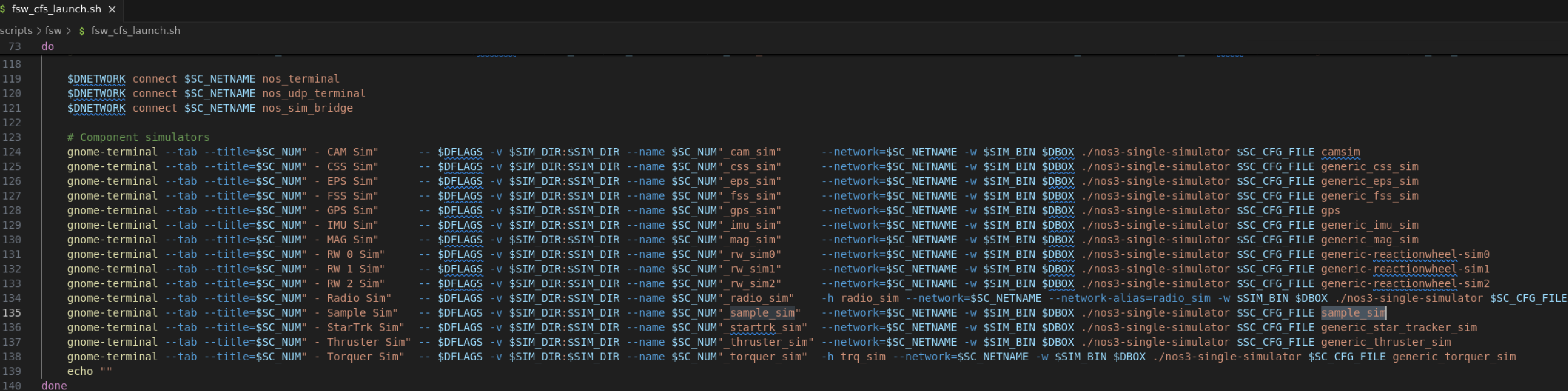The height and width of the screenshot is (391, 1568).
Task: Click '_rw_sim0"' container name on line 131
Action: click(x=752, y=254)
